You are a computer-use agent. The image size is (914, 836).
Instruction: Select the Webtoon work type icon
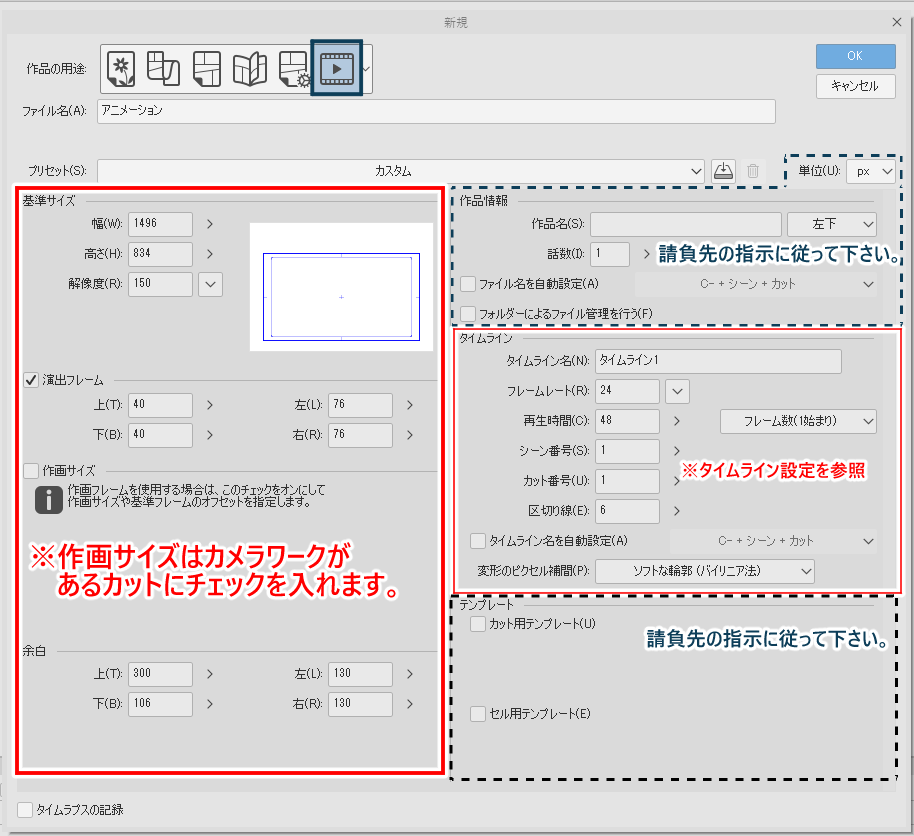tap(163, 68)
